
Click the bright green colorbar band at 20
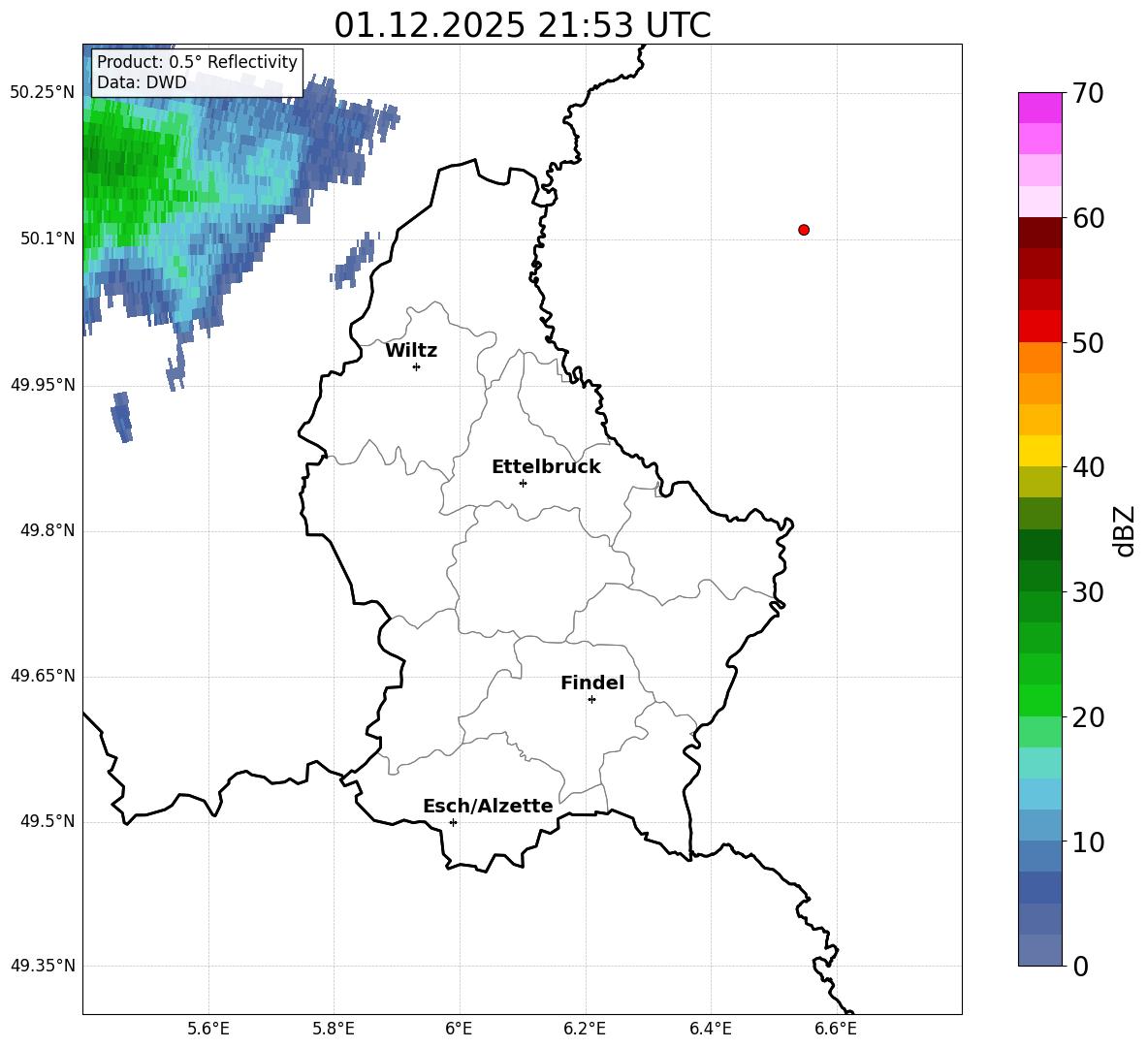tap(1039, 700)
